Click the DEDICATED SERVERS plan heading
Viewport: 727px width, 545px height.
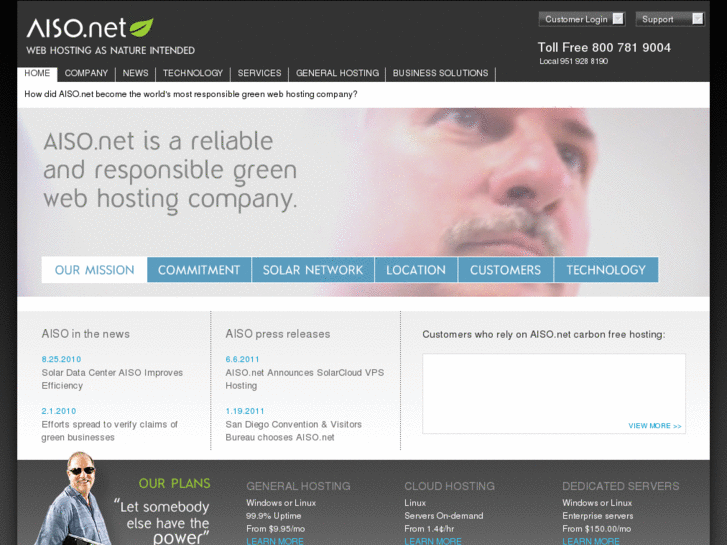click(x=621, y=486)
